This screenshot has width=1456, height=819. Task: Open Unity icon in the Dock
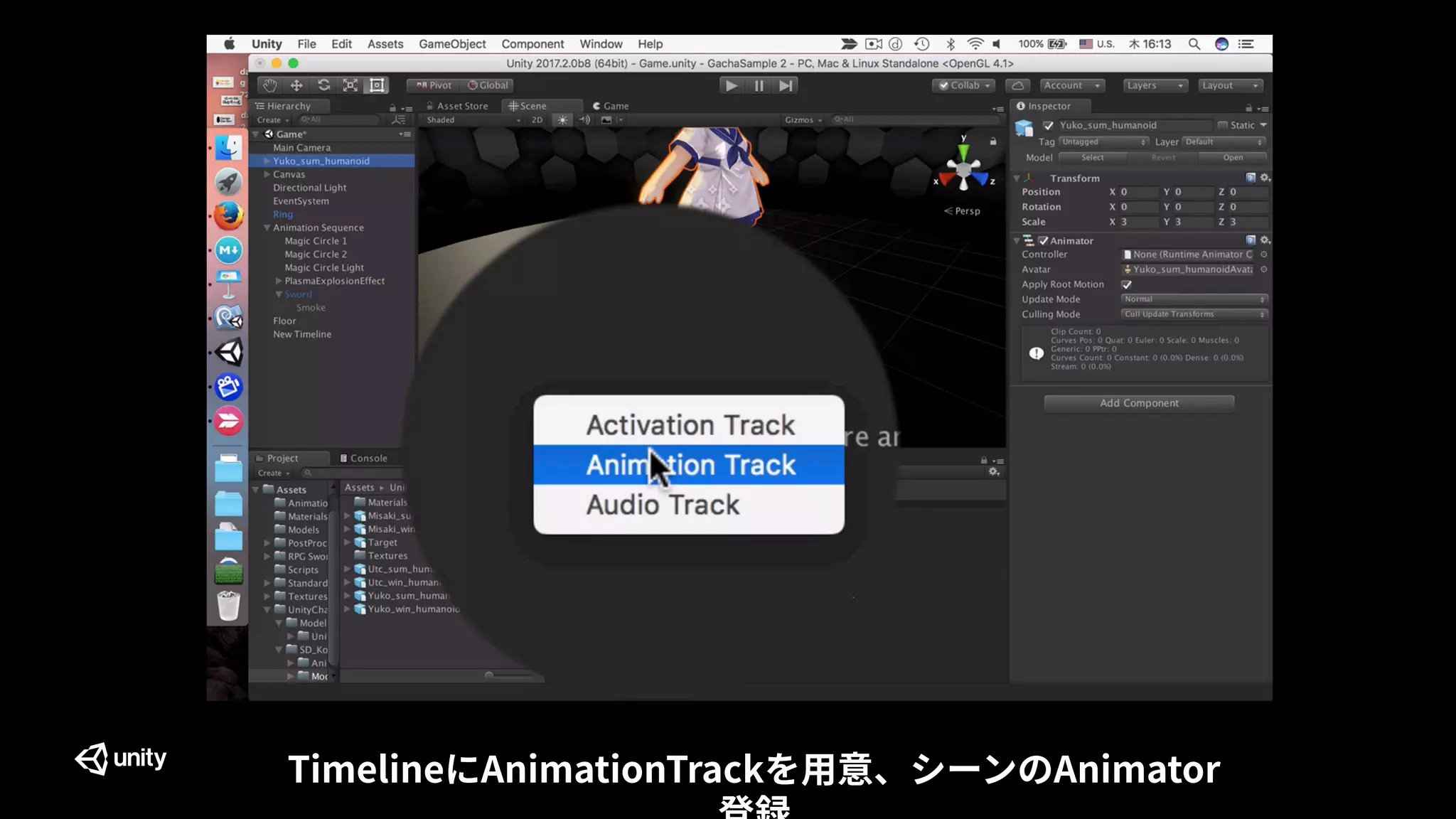coord(228,352)
